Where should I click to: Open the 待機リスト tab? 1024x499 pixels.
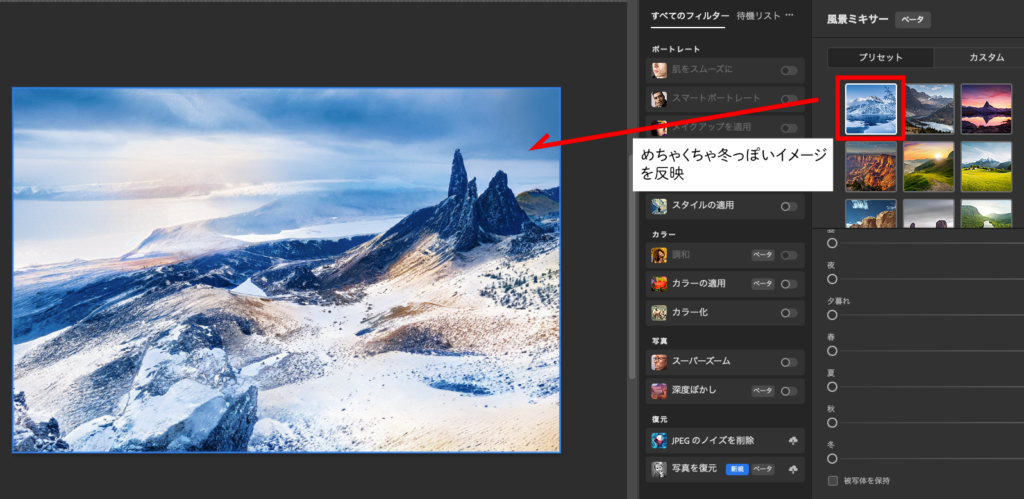coord(758,16)
